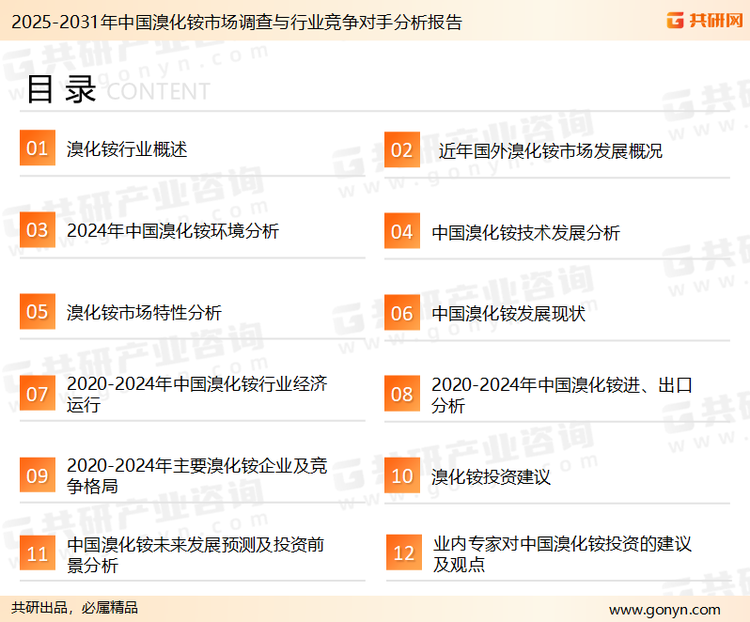The image size is (750, 622).
Task: Click the orange 05 number box
Action: [37, 311]
